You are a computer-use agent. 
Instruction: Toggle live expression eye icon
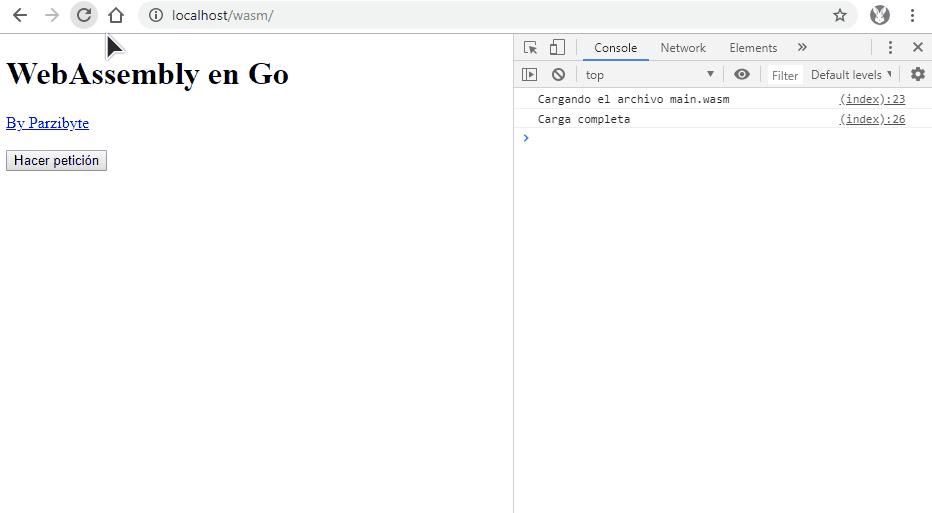tap(741, 74)
